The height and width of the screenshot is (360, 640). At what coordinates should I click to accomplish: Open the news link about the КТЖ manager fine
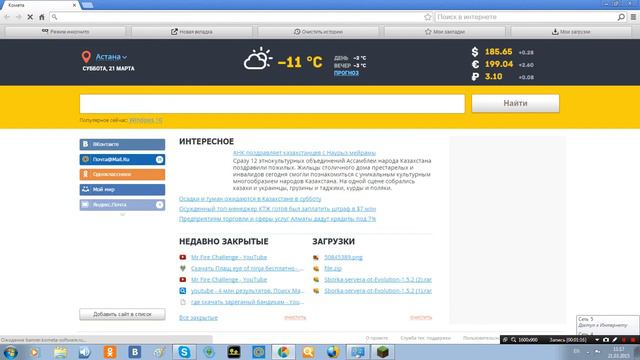[x=278, y=209]
